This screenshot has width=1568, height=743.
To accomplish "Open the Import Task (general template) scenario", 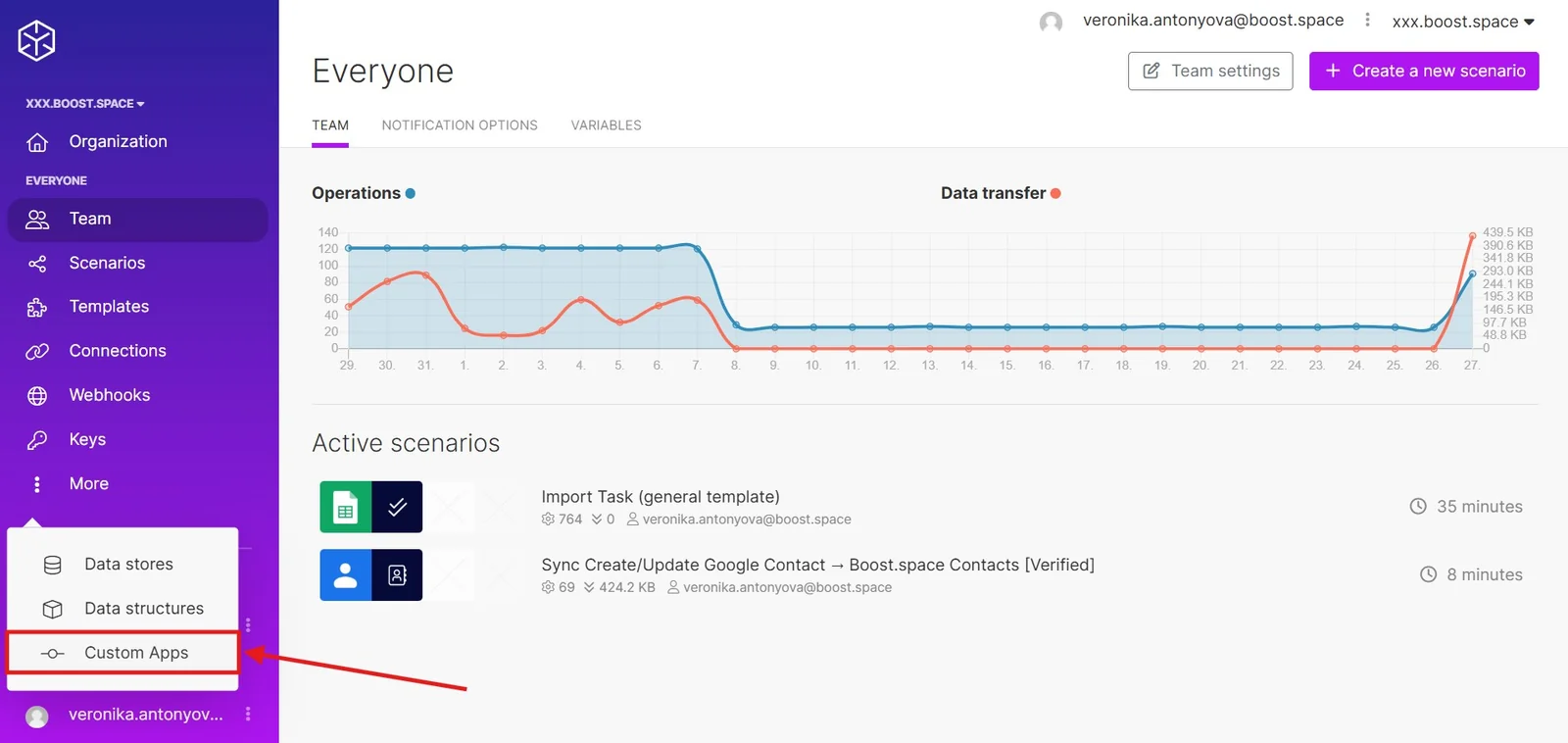I will pyautogui.click(x=661, y=497).
